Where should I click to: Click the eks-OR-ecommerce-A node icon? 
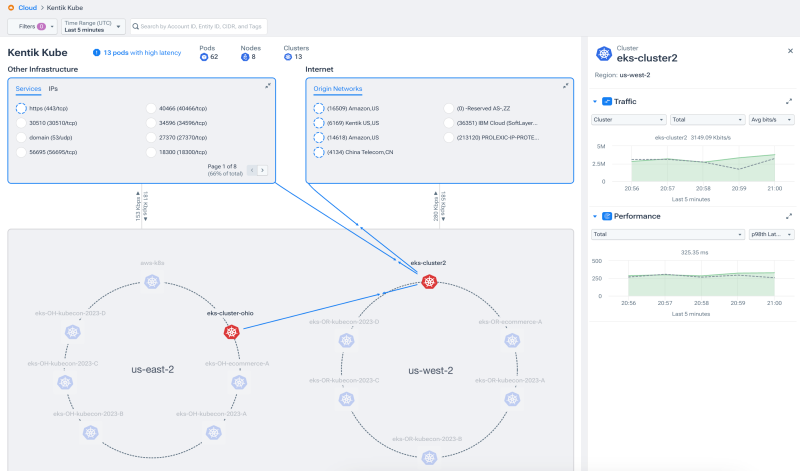tap(512, 340)
